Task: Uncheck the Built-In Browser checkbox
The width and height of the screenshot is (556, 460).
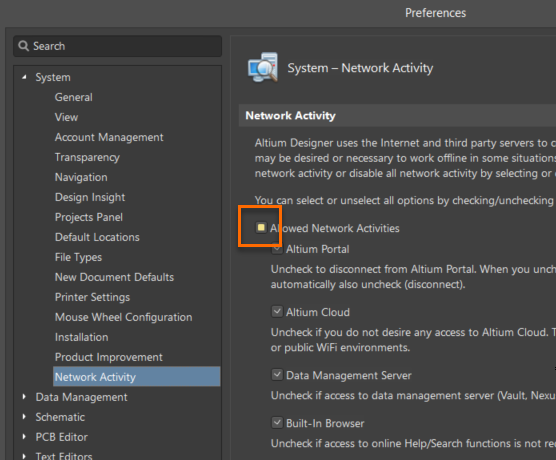Action: pyautogui.click(x=277, y=423)
